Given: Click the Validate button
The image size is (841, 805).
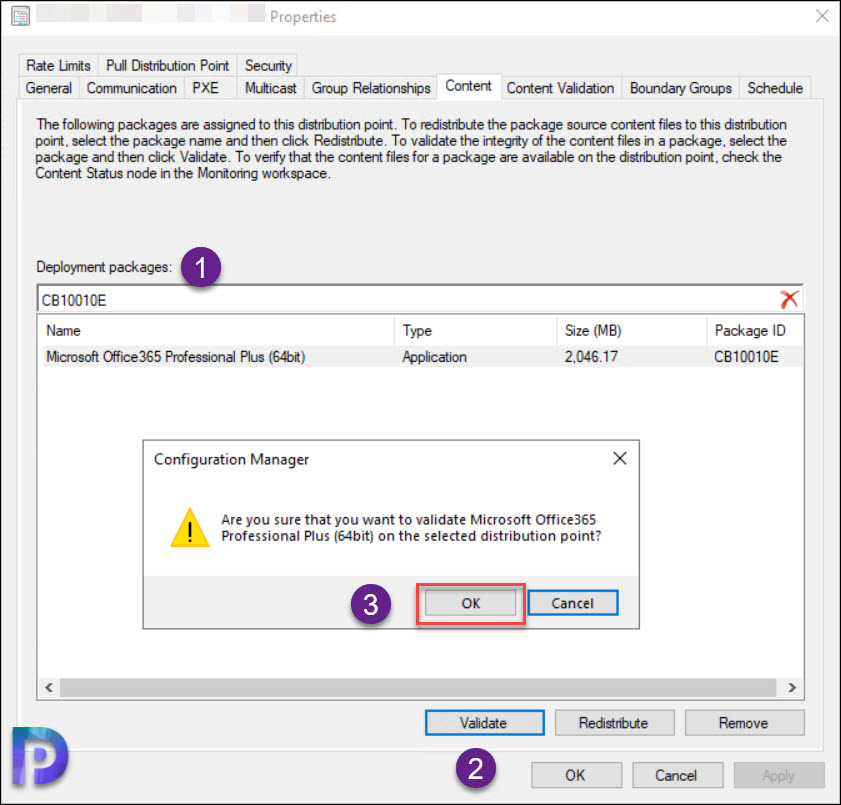Looking at the screenshot, I should [x=484, y=723].
